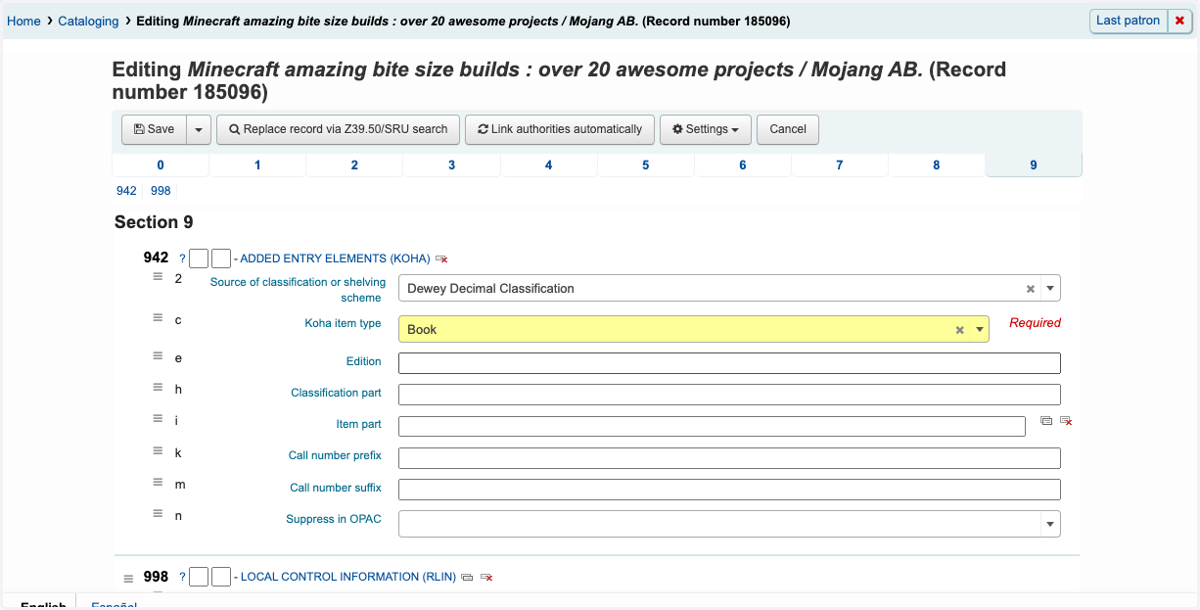Focus the Call number prefix field
Image resolution: width=1200 pixels, height=610 pixels.
[x=729, y=458]
